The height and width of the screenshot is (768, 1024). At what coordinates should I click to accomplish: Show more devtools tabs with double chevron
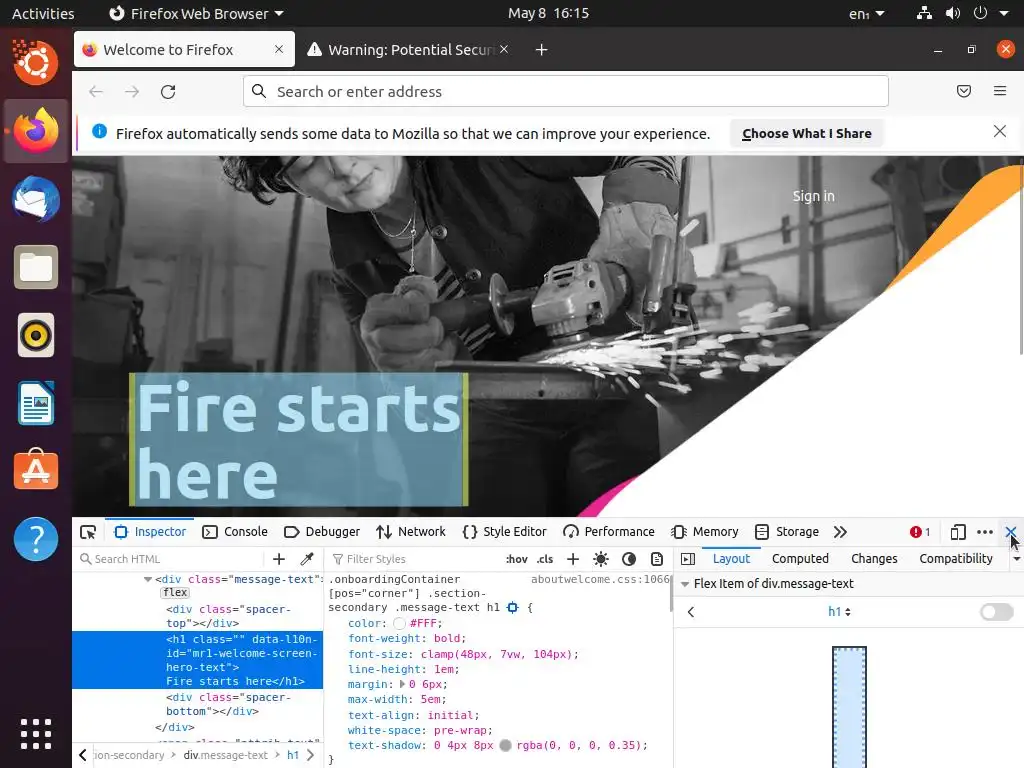[840, 532]
